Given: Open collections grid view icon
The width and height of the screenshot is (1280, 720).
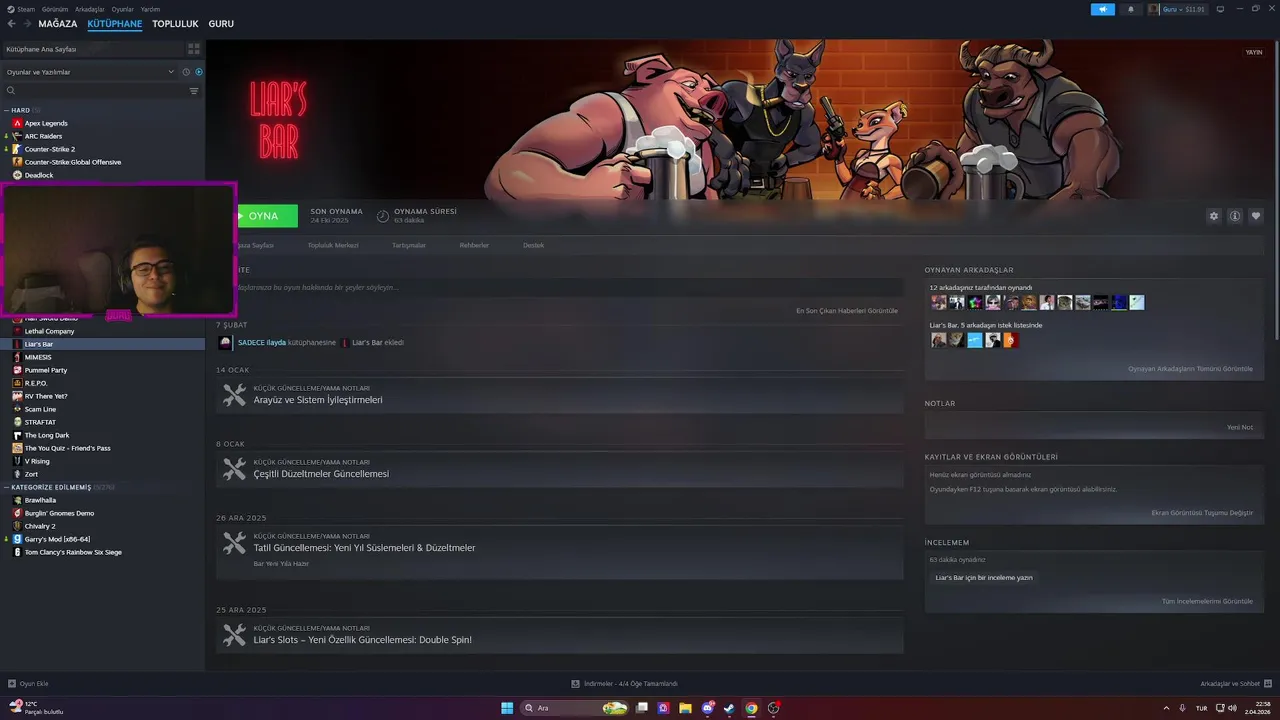Looking at the screenshot, I should 194,48.
